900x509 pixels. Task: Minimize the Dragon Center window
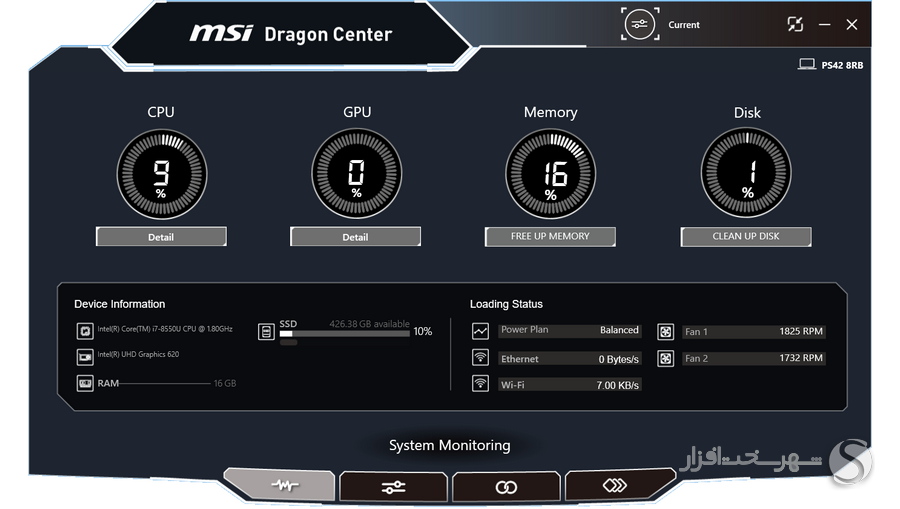(824, 25)
